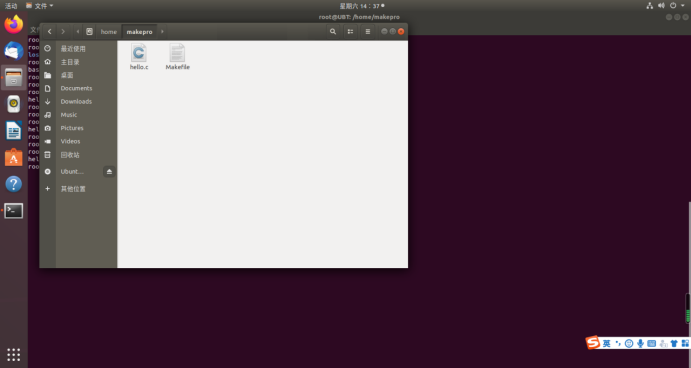Open Rhythmbox music player in dock

point(14,104)
